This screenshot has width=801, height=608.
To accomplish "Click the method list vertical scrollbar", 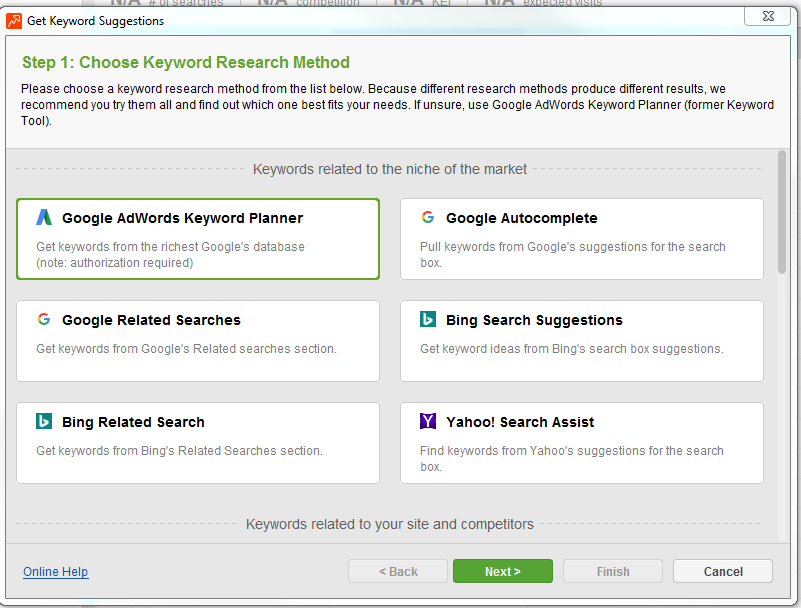I will (782, 212).
